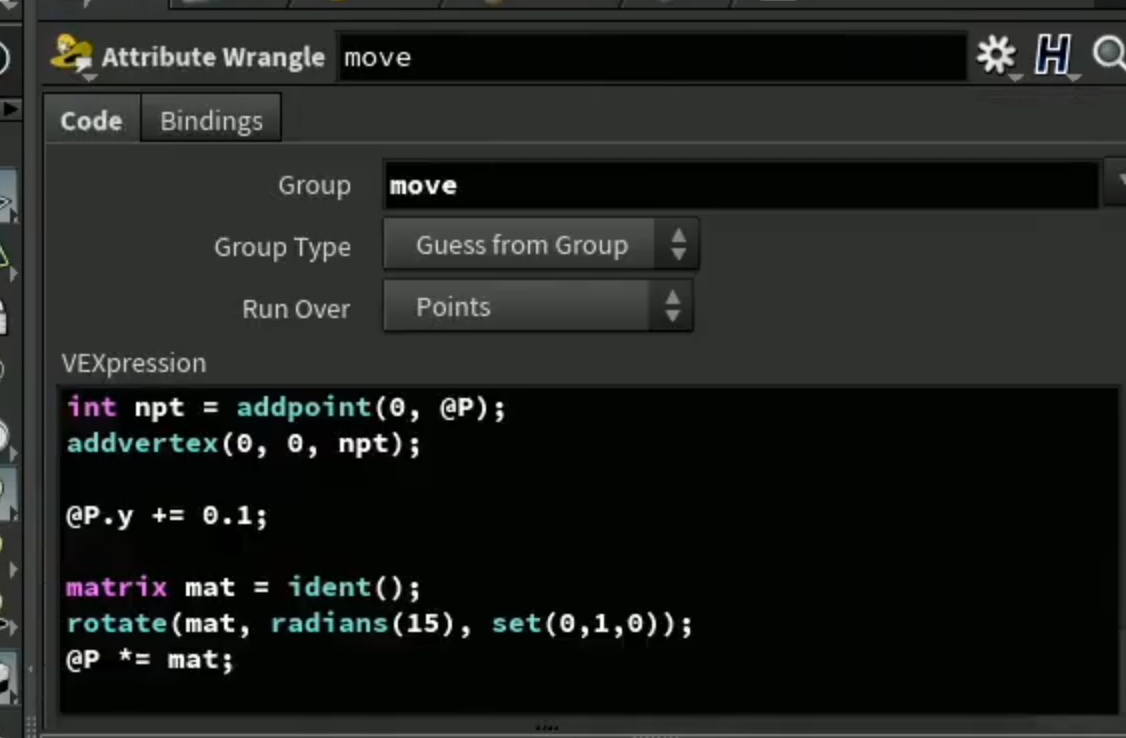Switch to the Code tab
1126x738 pixels.
pos(91,119)
